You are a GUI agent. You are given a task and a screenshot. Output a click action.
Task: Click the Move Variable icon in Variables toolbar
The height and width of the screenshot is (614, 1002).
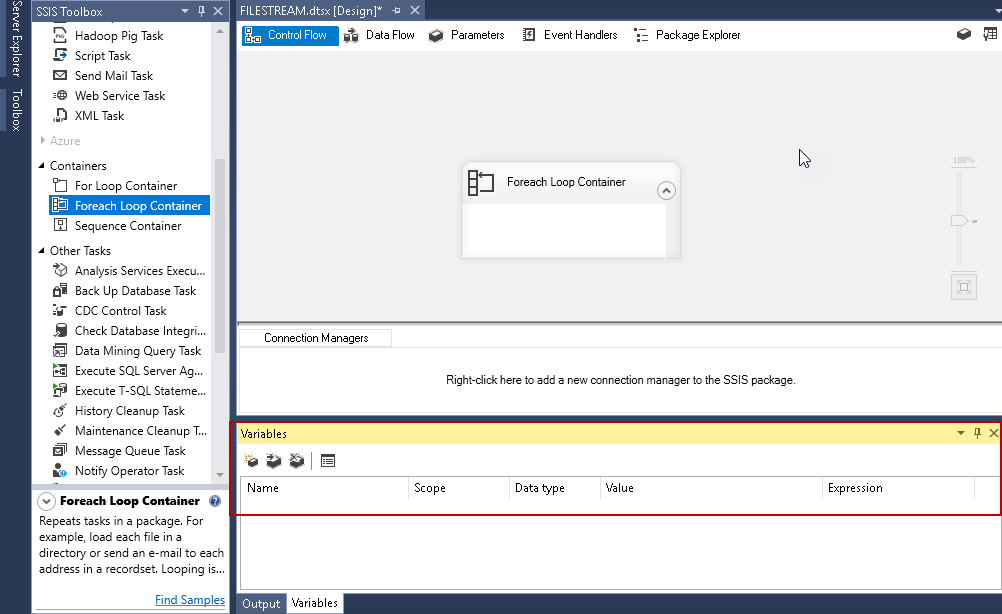click(274, 461)
